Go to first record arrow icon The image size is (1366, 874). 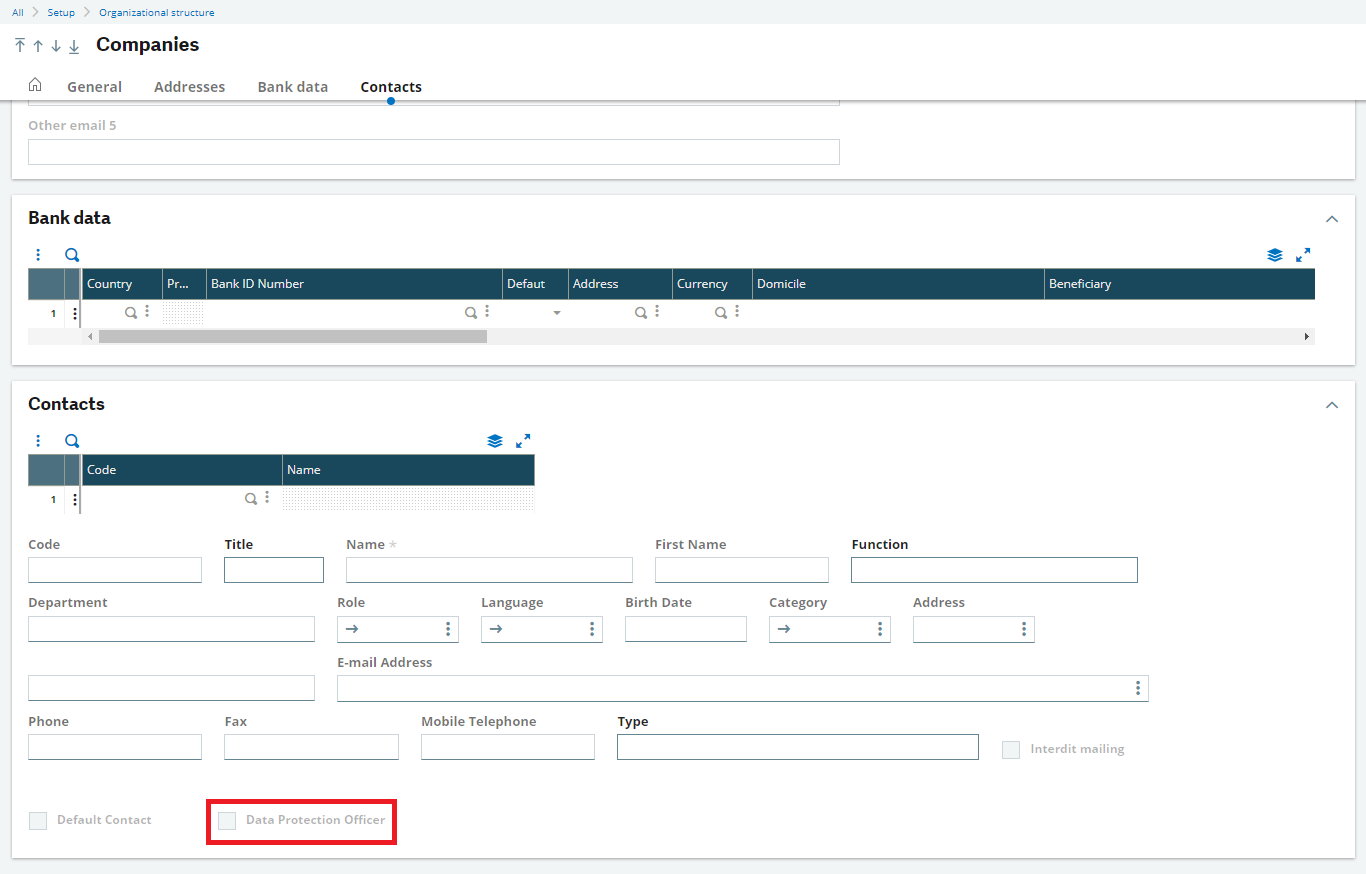20,46
